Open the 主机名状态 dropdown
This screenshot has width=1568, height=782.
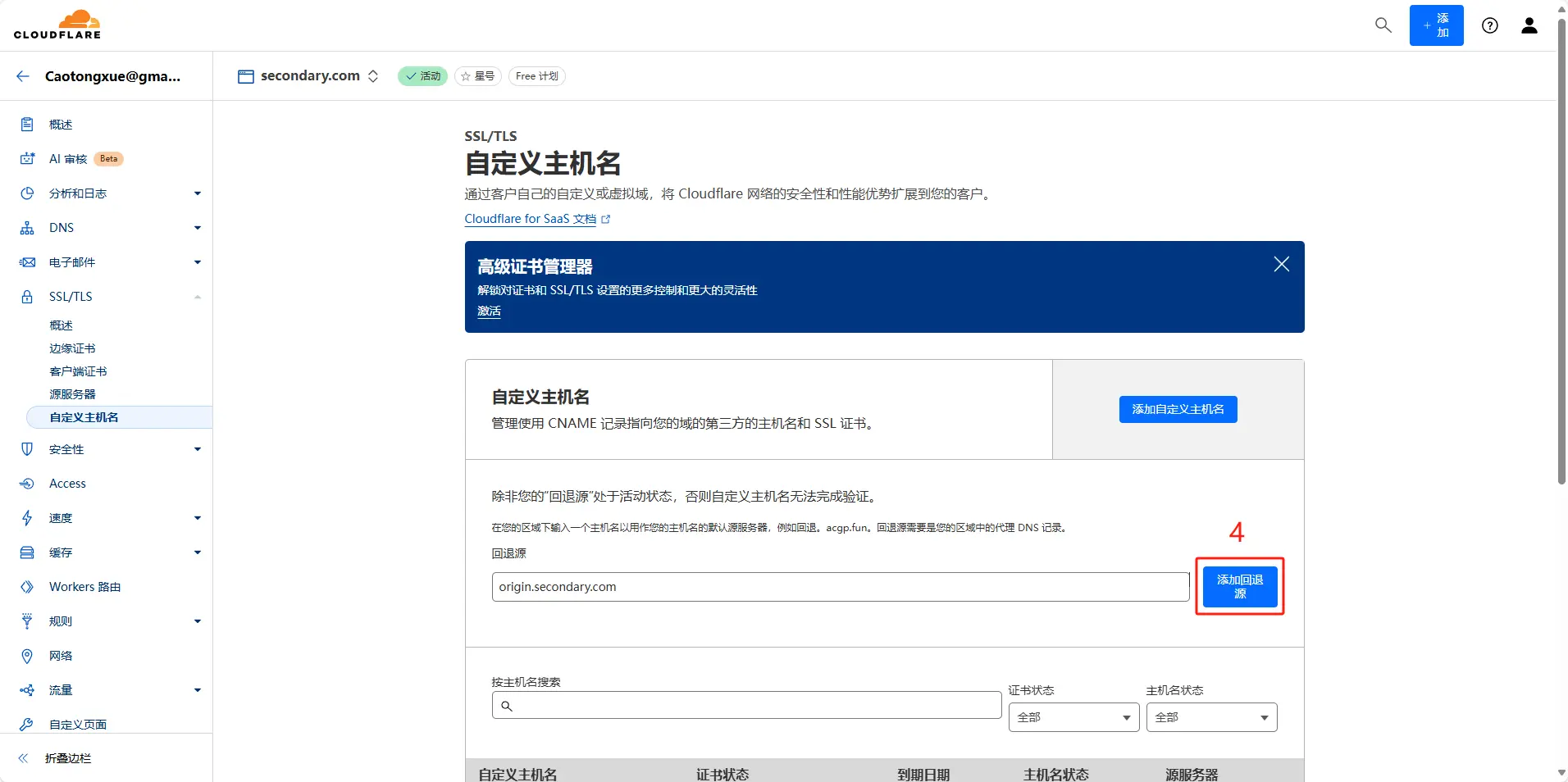(x=1211, y=717)
